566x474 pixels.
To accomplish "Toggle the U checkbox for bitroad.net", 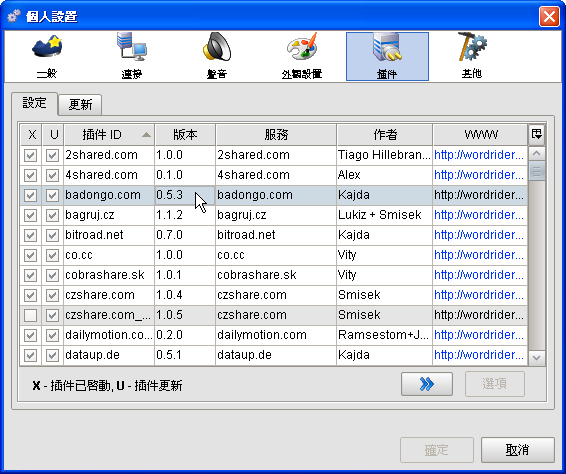I will pyautogui.click(x=53, y=235).
